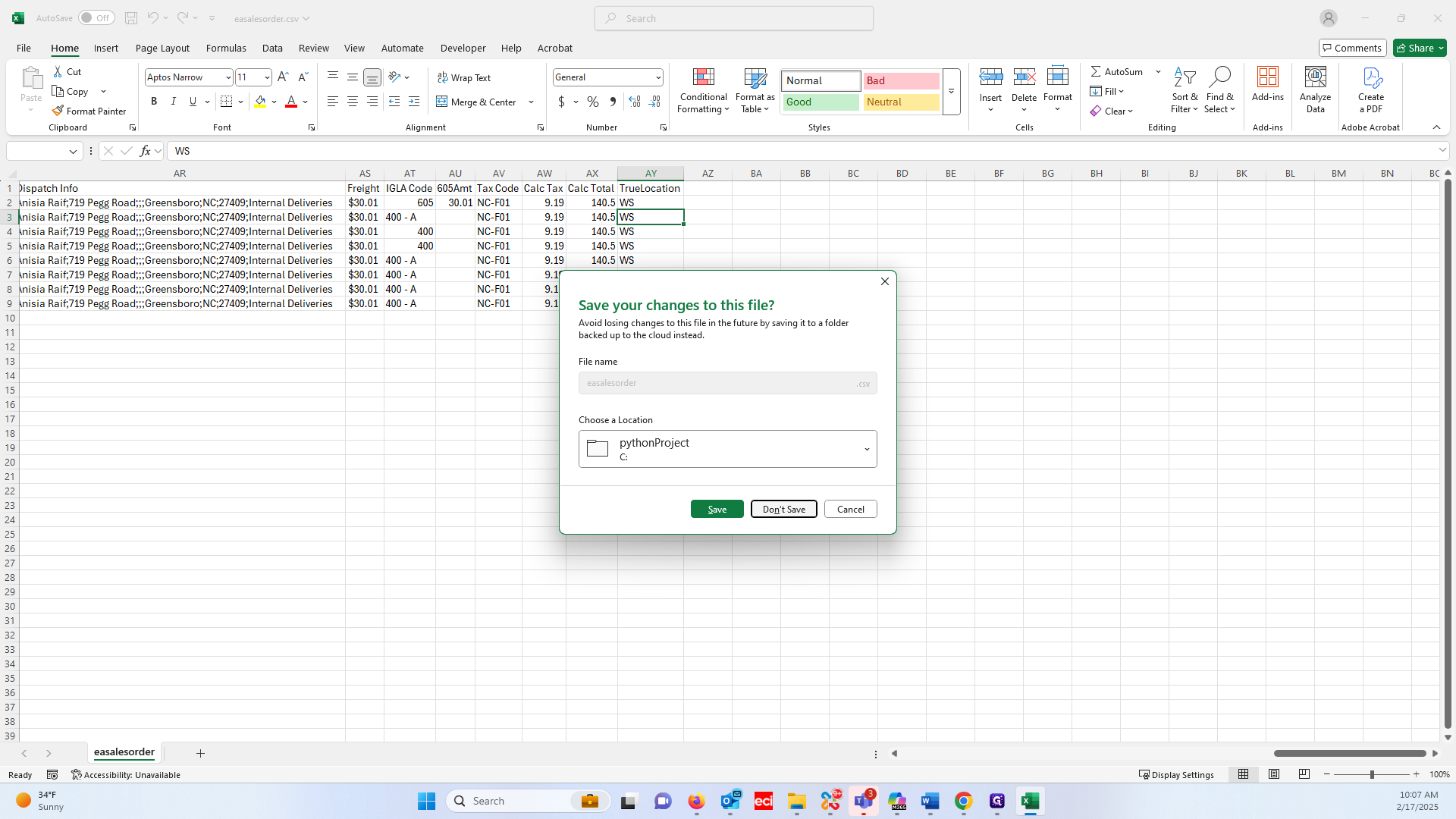Viewport: 1456px width, 819px height.
Task: Add a new sheet with plus button
Action: pos(200,753)
